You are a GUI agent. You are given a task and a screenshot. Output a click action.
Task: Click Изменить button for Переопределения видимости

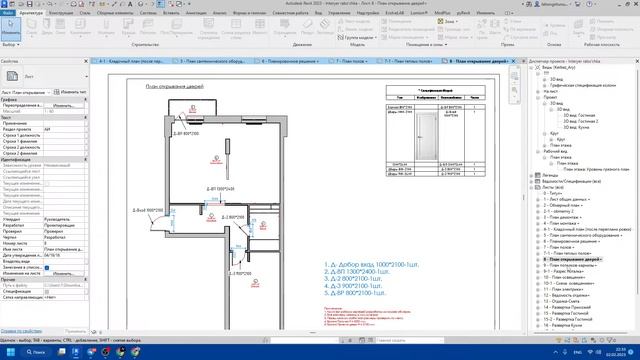[x=64, y=105]
